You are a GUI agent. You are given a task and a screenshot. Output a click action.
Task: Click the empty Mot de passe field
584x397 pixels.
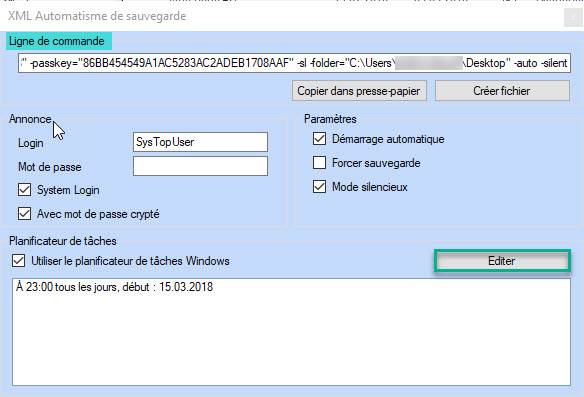[200, 166]
